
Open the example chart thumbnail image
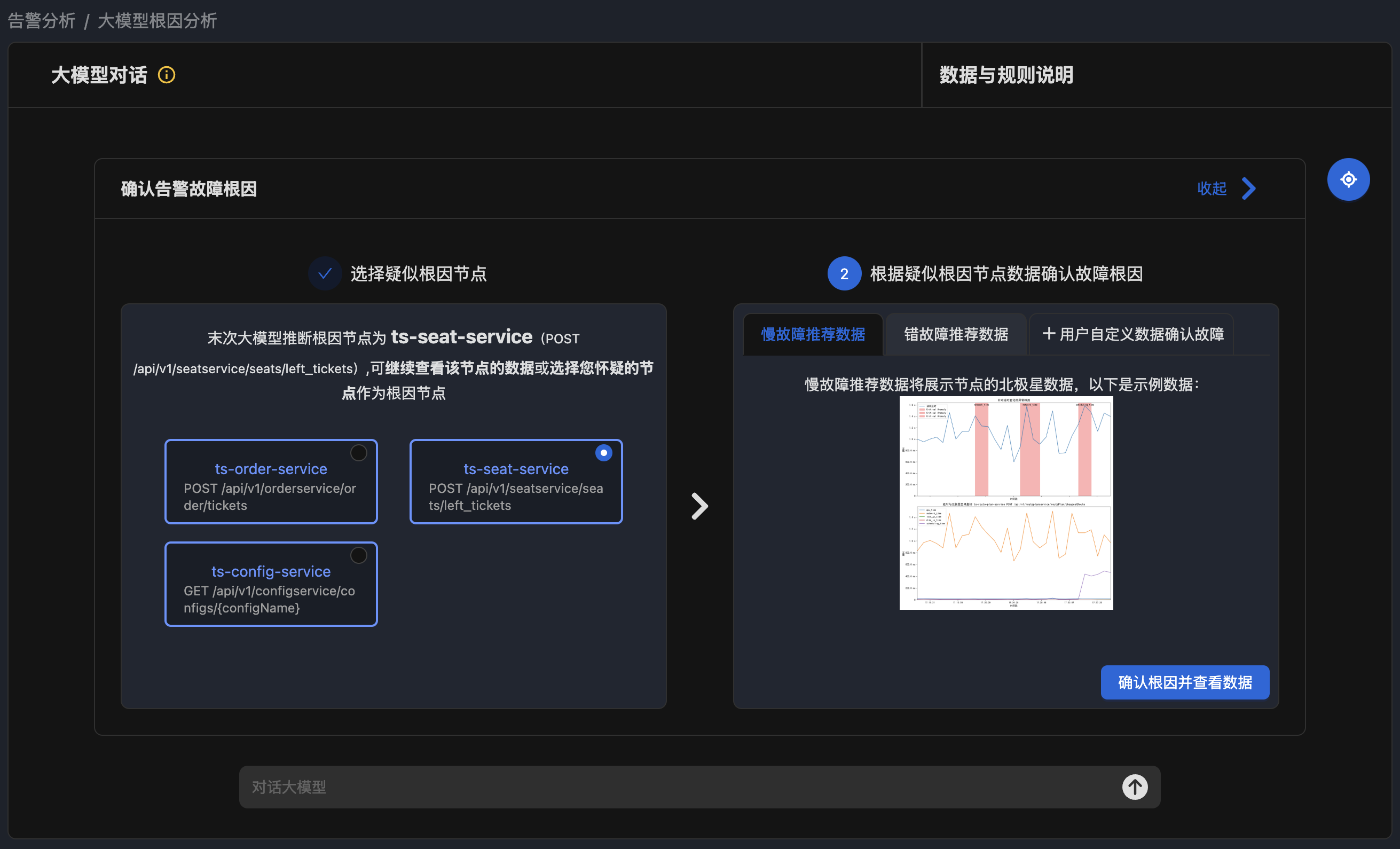tap(1005, 503)
